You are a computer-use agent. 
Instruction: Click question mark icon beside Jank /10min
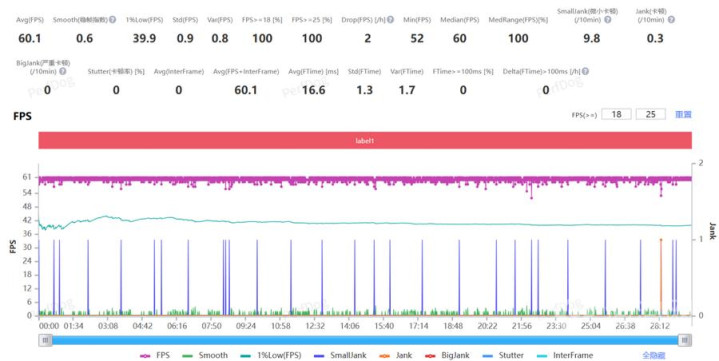[x=671, y=20]
